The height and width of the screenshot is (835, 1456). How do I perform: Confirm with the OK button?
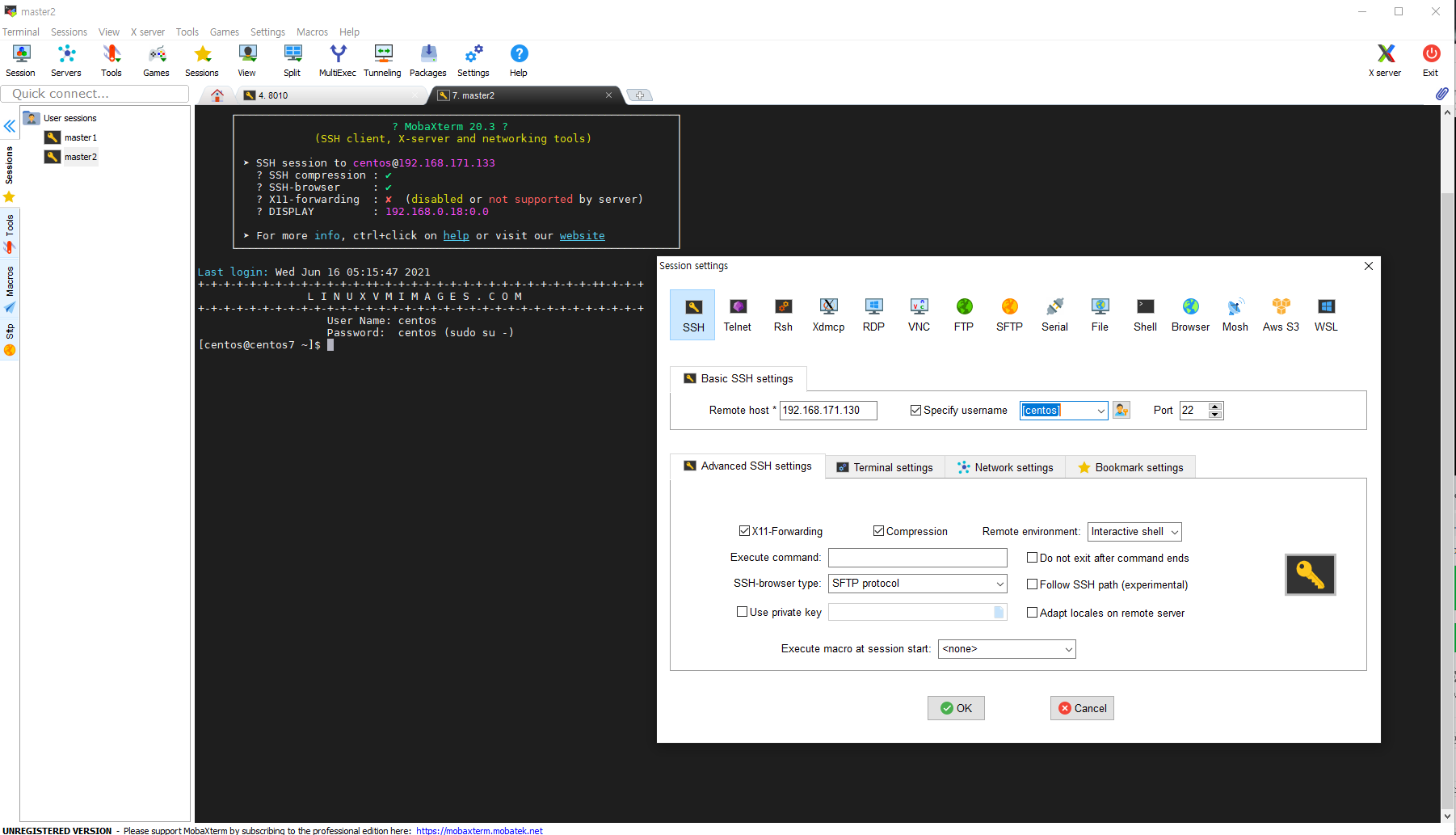pos(956,708)
